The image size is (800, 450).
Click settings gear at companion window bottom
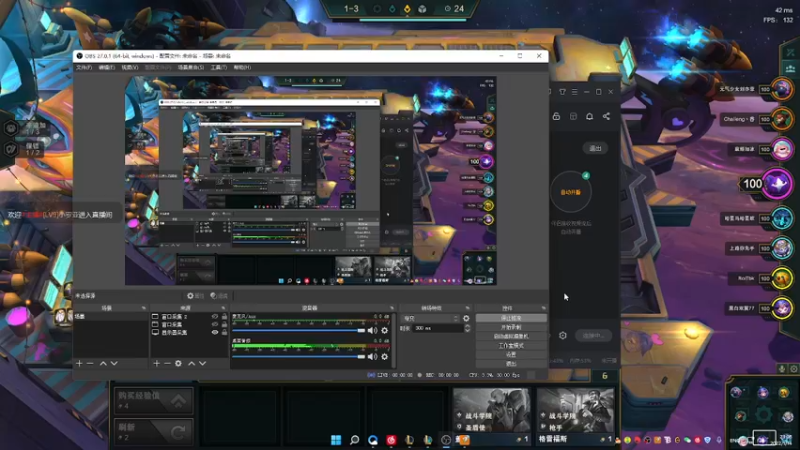tap(563, 335)
